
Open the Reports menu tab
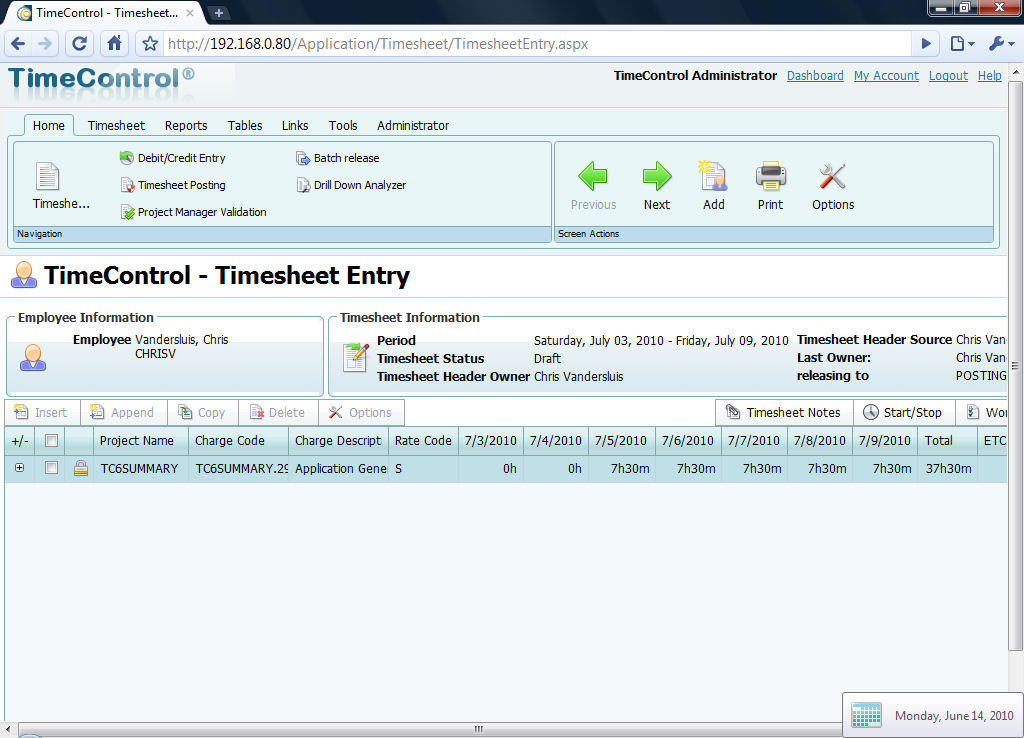[185, 125]
